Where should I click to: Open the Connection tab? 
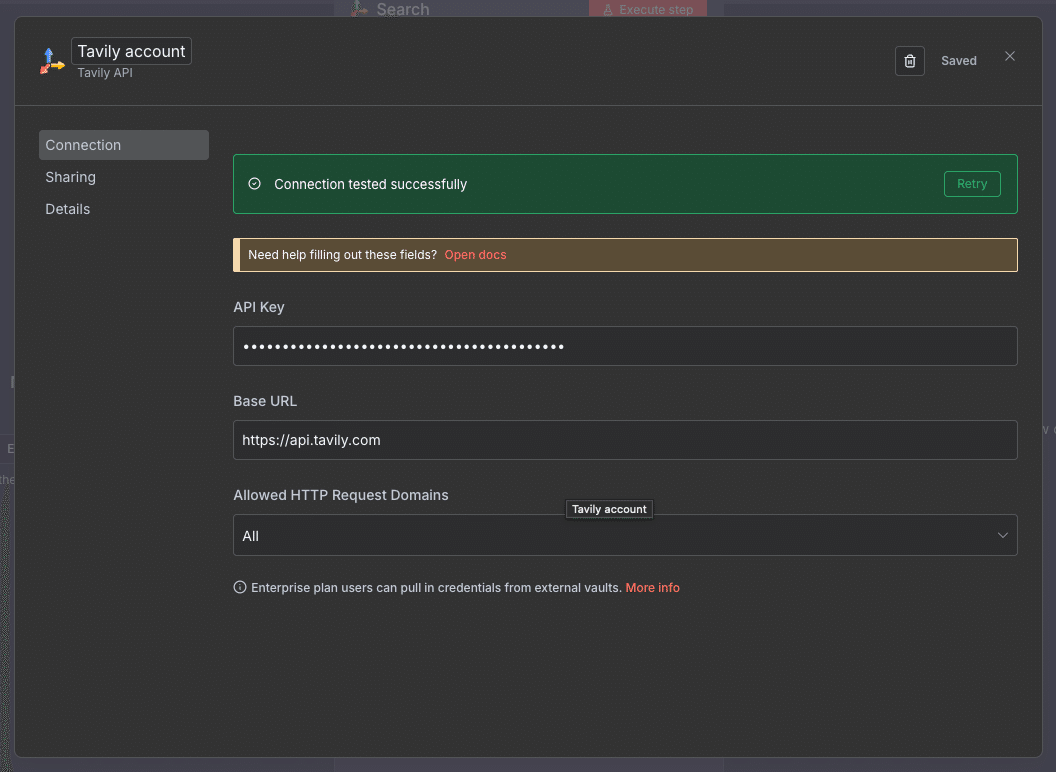124,145
